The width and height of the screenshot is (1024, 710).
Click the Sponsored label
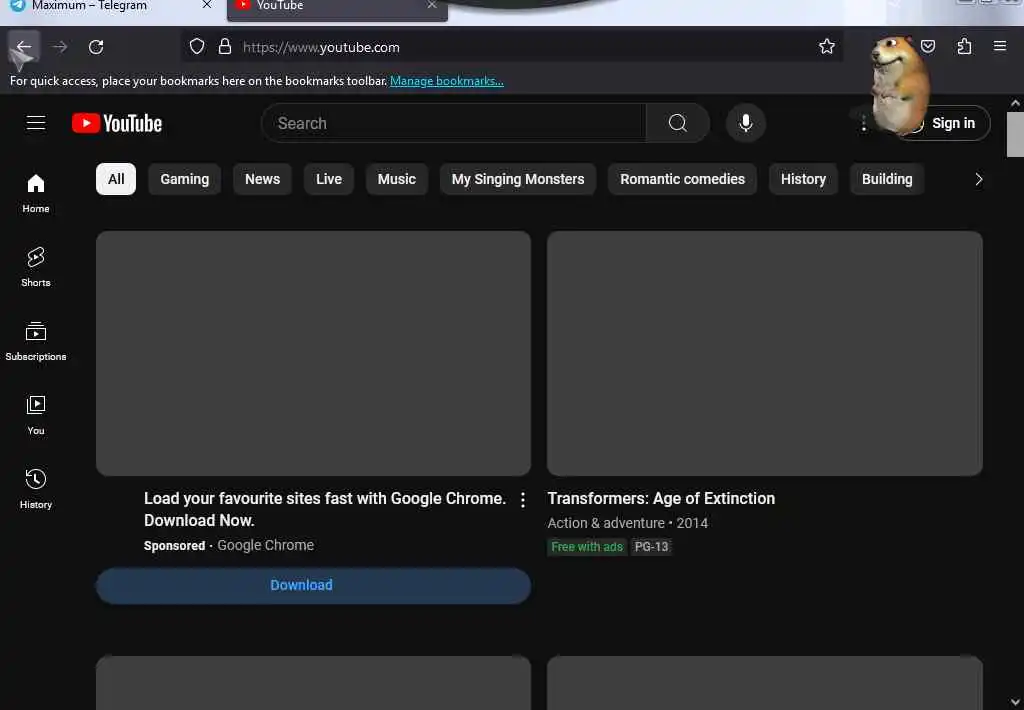(x=174, y=546)
